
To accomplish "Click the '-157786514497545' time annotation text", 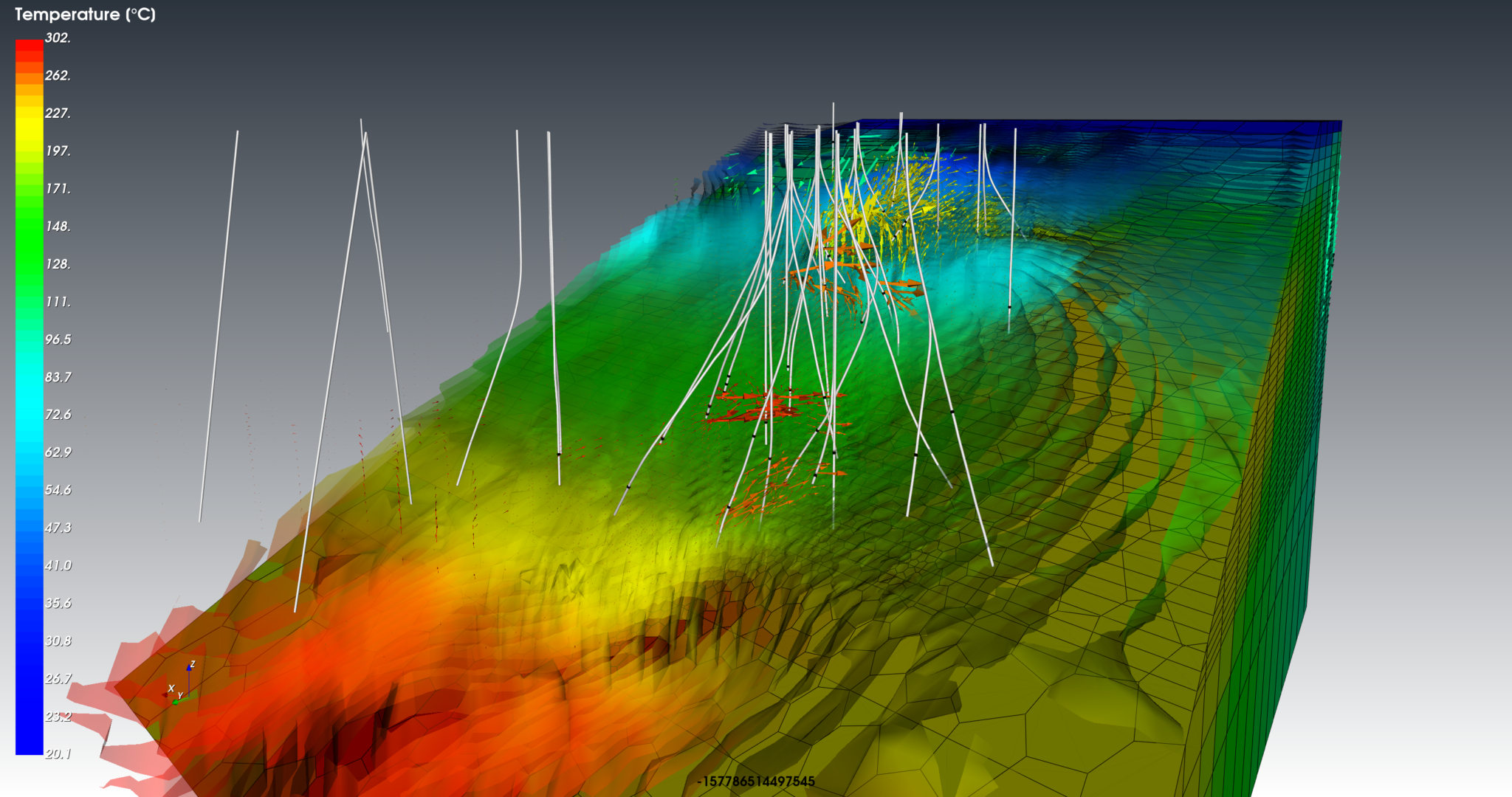I will (x=755, y=782).
